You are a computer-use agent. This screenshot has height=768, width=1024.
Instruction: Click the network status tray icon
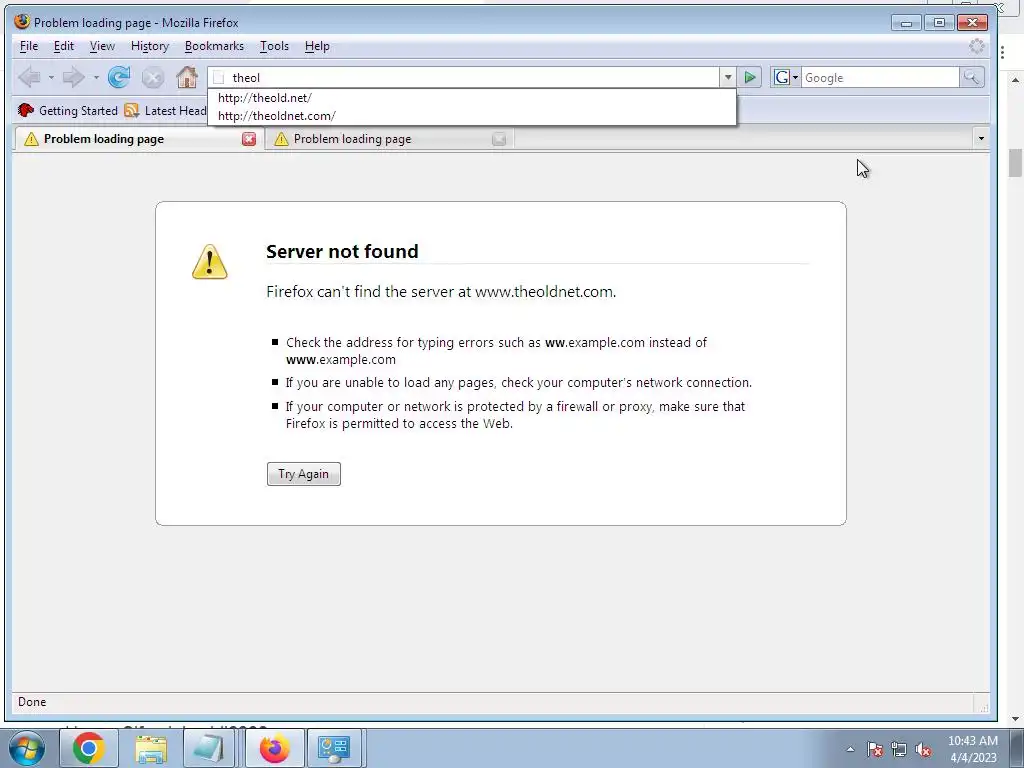pos(899,749)
